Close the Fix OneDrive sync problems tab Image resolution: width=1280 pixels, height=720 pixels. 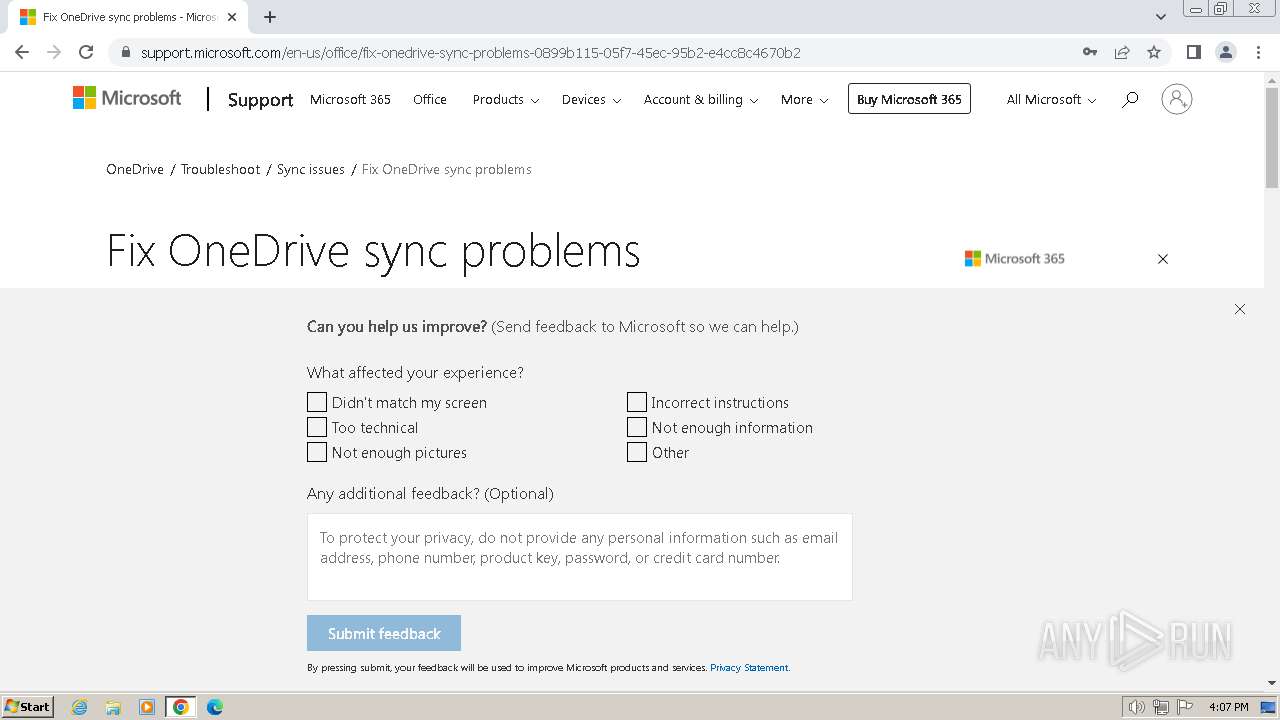(x=232, y=17)
